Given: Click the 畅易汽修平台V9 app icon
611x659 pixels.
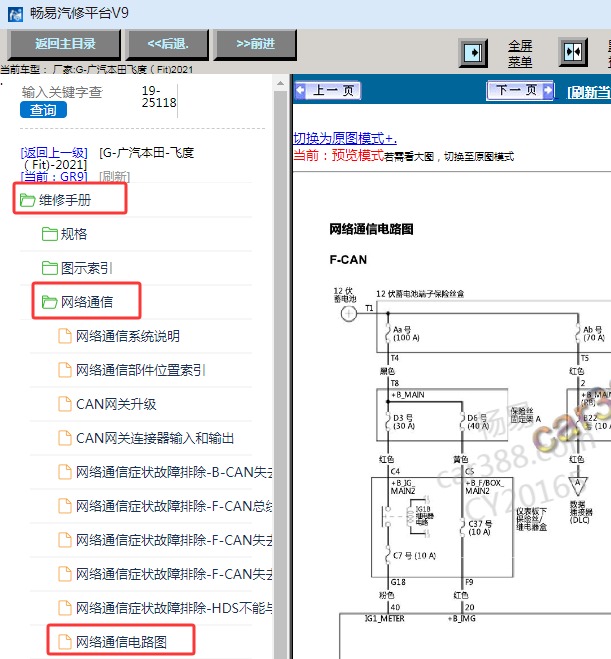Looking at the screenshot, I should [x=16, y=14].
